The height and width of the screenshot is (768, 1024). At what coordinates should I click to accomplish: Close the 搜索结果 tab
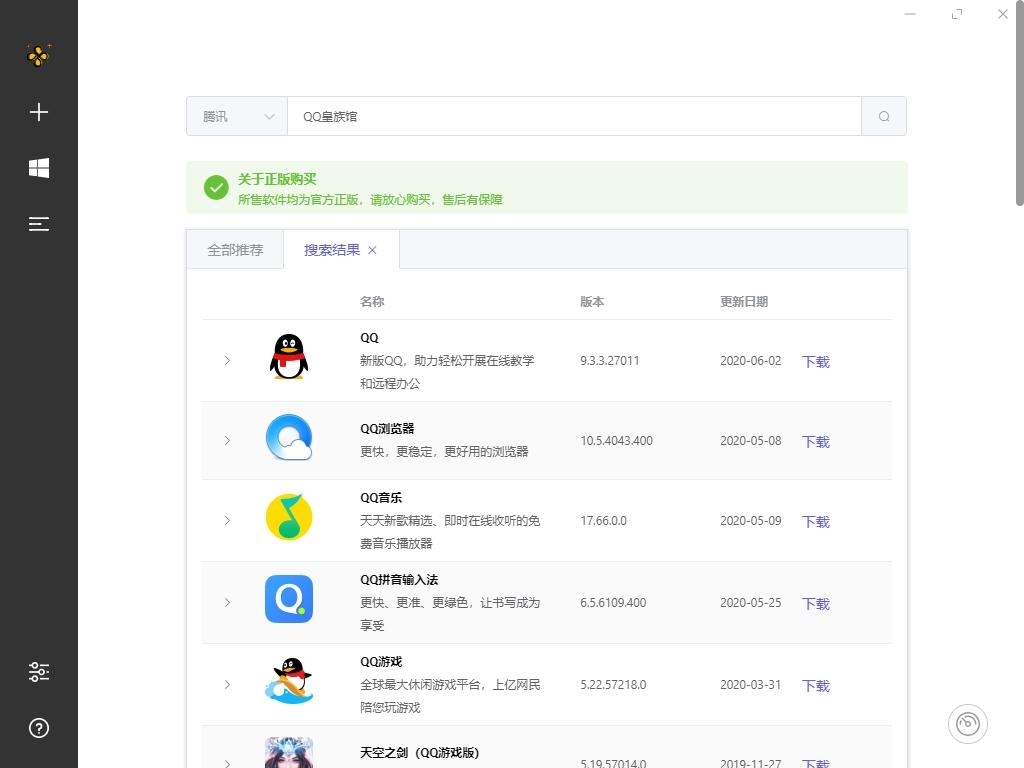pos(373,250)
